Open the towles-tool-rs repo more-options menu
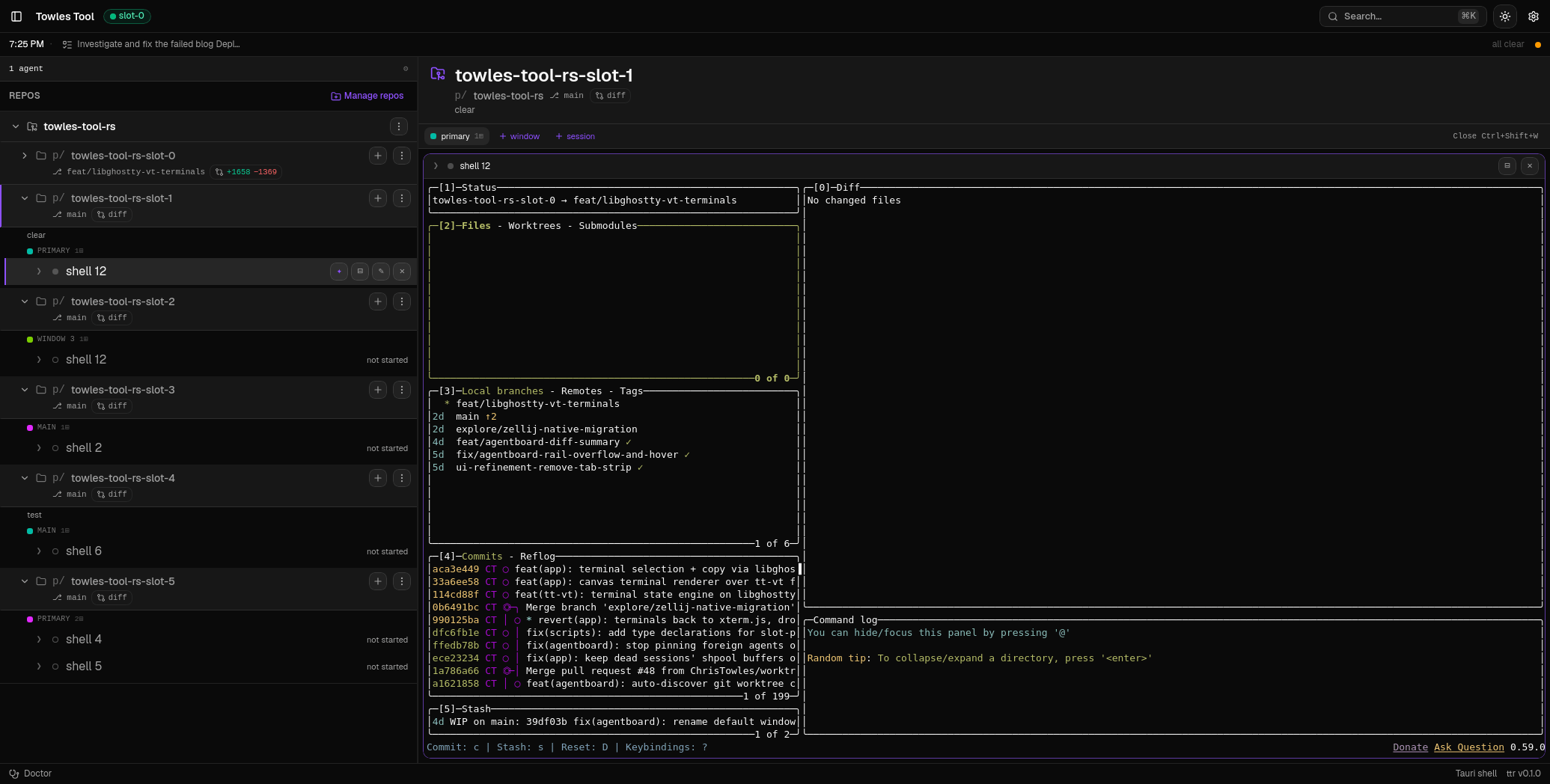Viewport: 1550px width, 784px height. pyautogui.click(x=399, y=126)
